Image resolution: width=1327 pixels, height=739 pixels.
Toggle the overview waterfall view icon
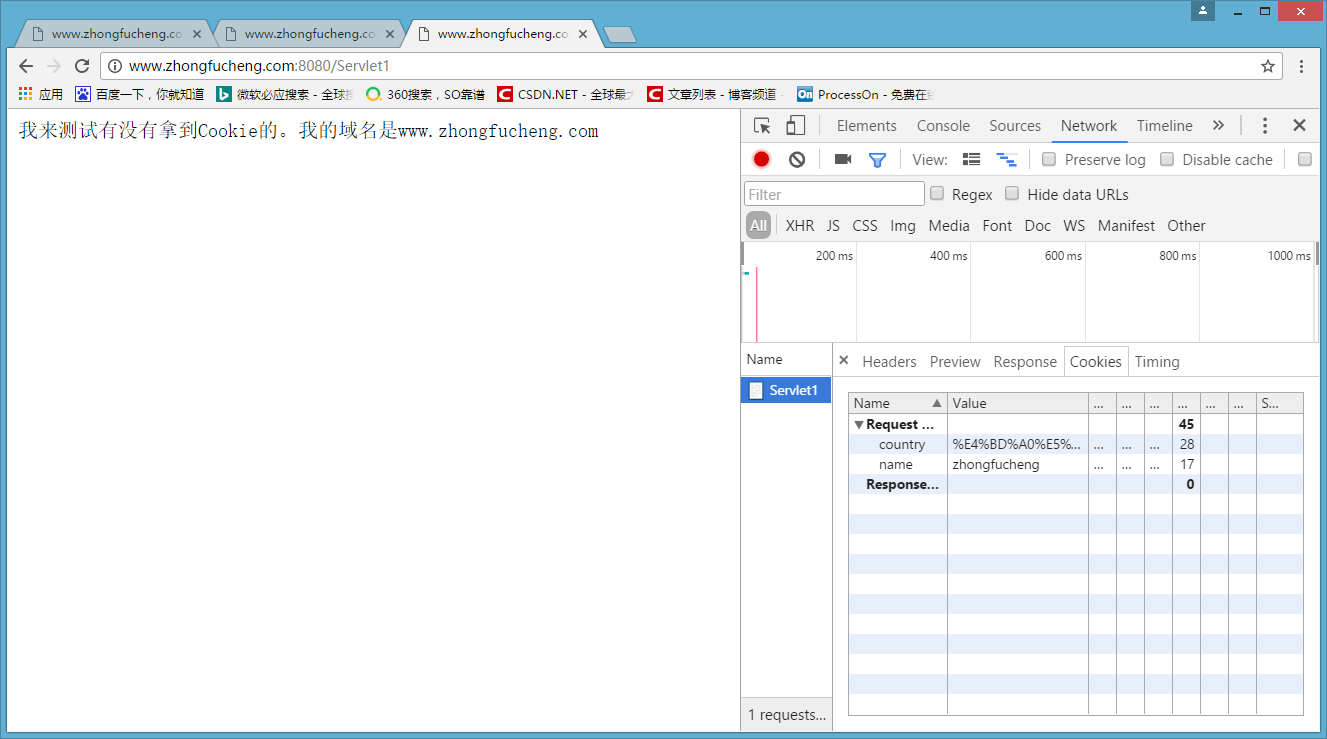pyautogui.click(x=1006, y=159)
